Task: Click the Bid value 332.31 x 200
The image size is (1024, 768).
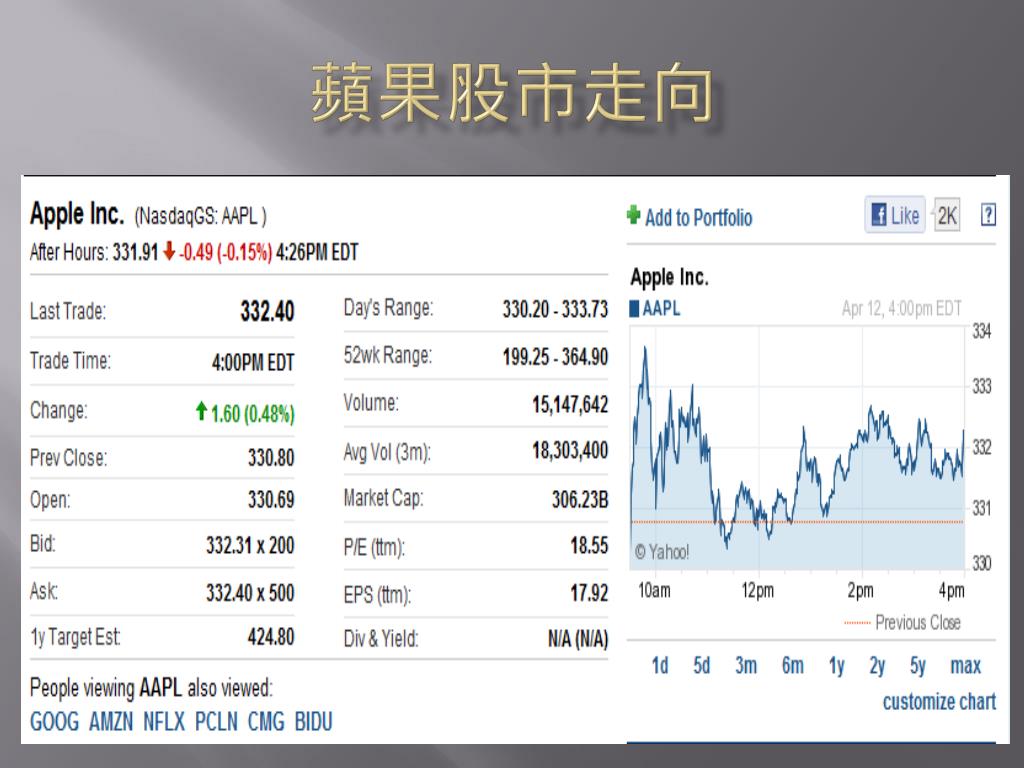Action: pyautogui.click(x=250, y=545)
